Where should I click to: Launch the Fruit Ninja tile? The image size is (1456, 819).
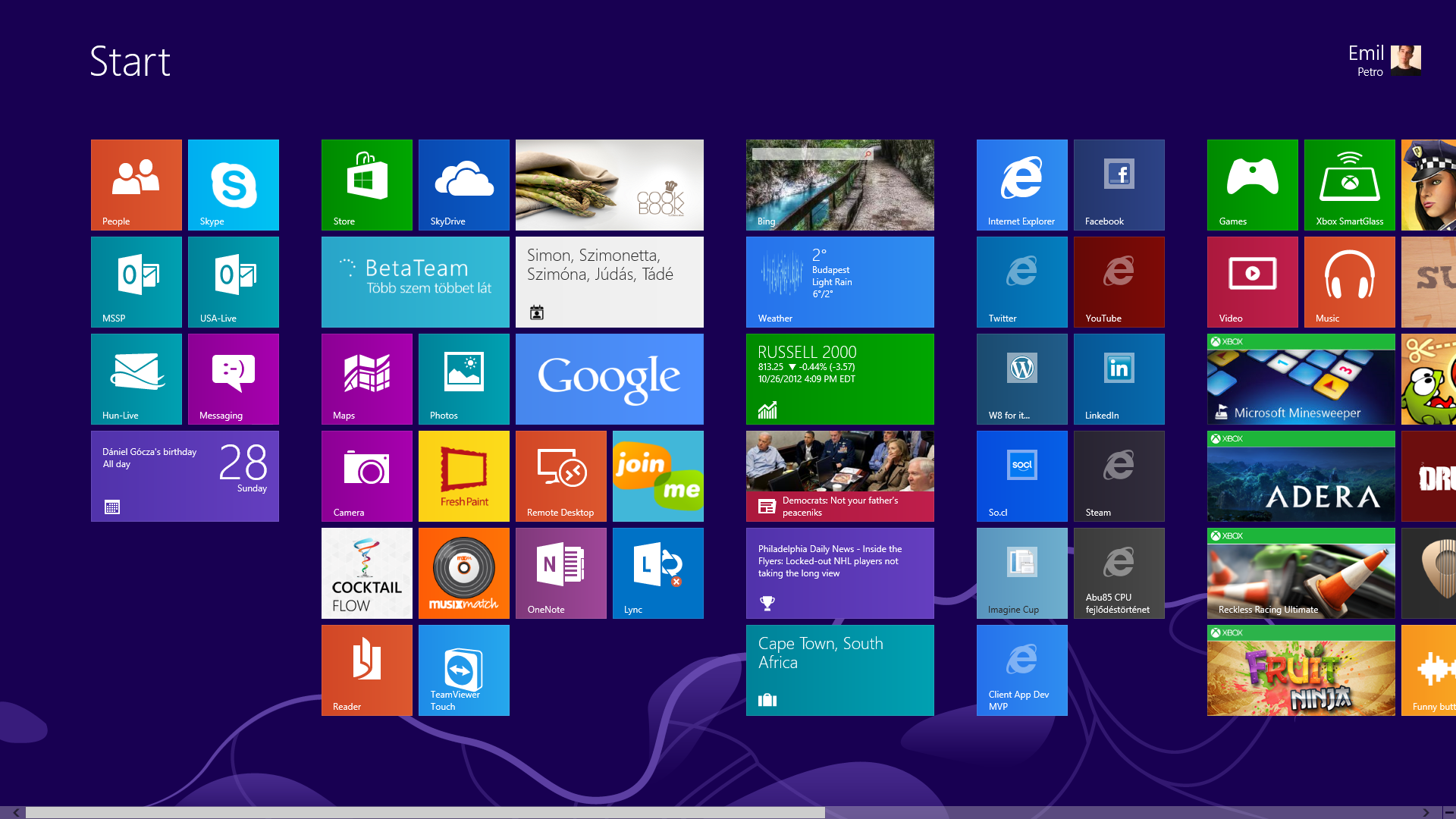coord(1301,670)
